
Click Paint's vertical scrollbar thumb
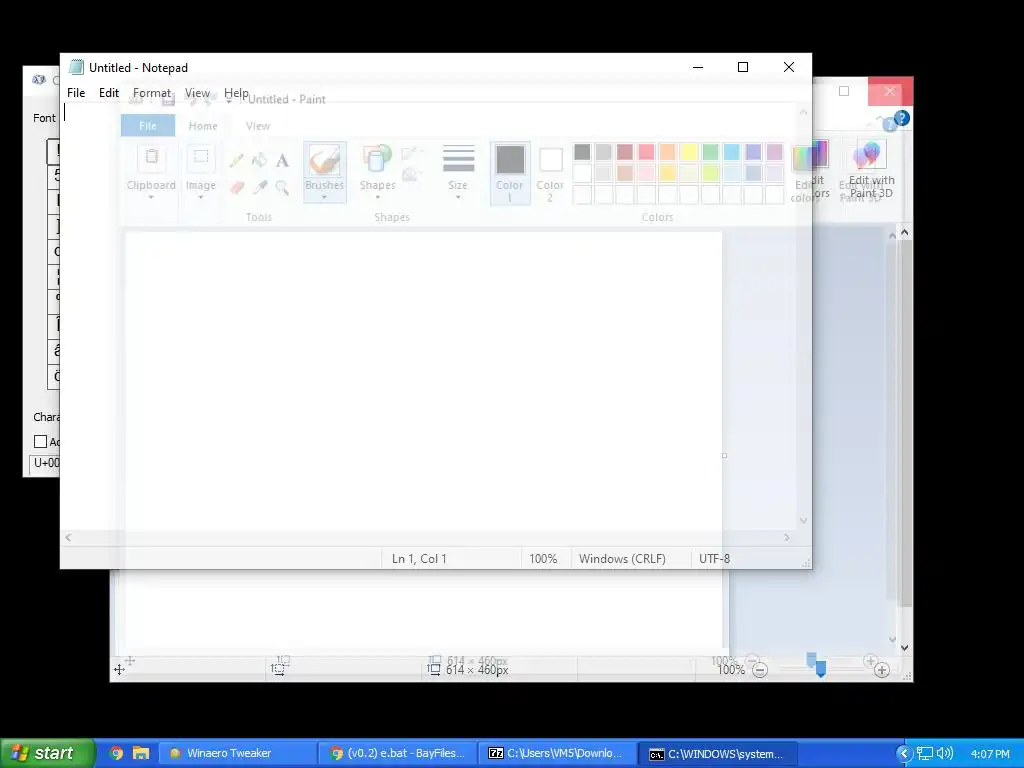click(904, 423)
